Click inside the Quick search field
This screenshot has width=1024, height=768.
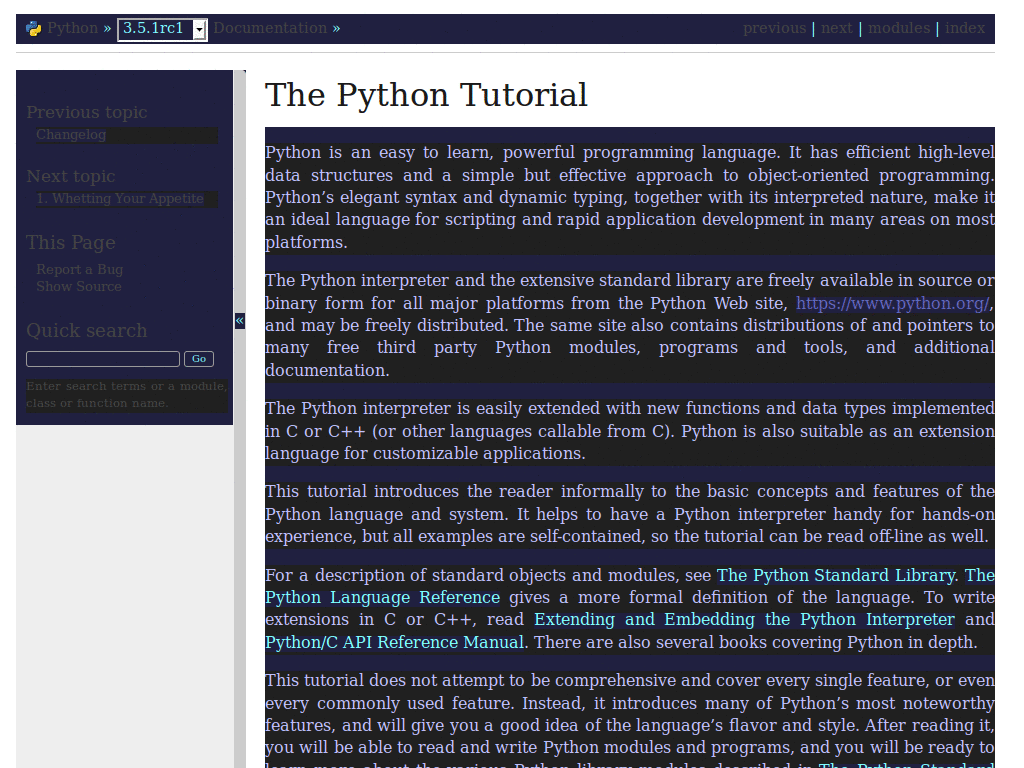(103, 358)
